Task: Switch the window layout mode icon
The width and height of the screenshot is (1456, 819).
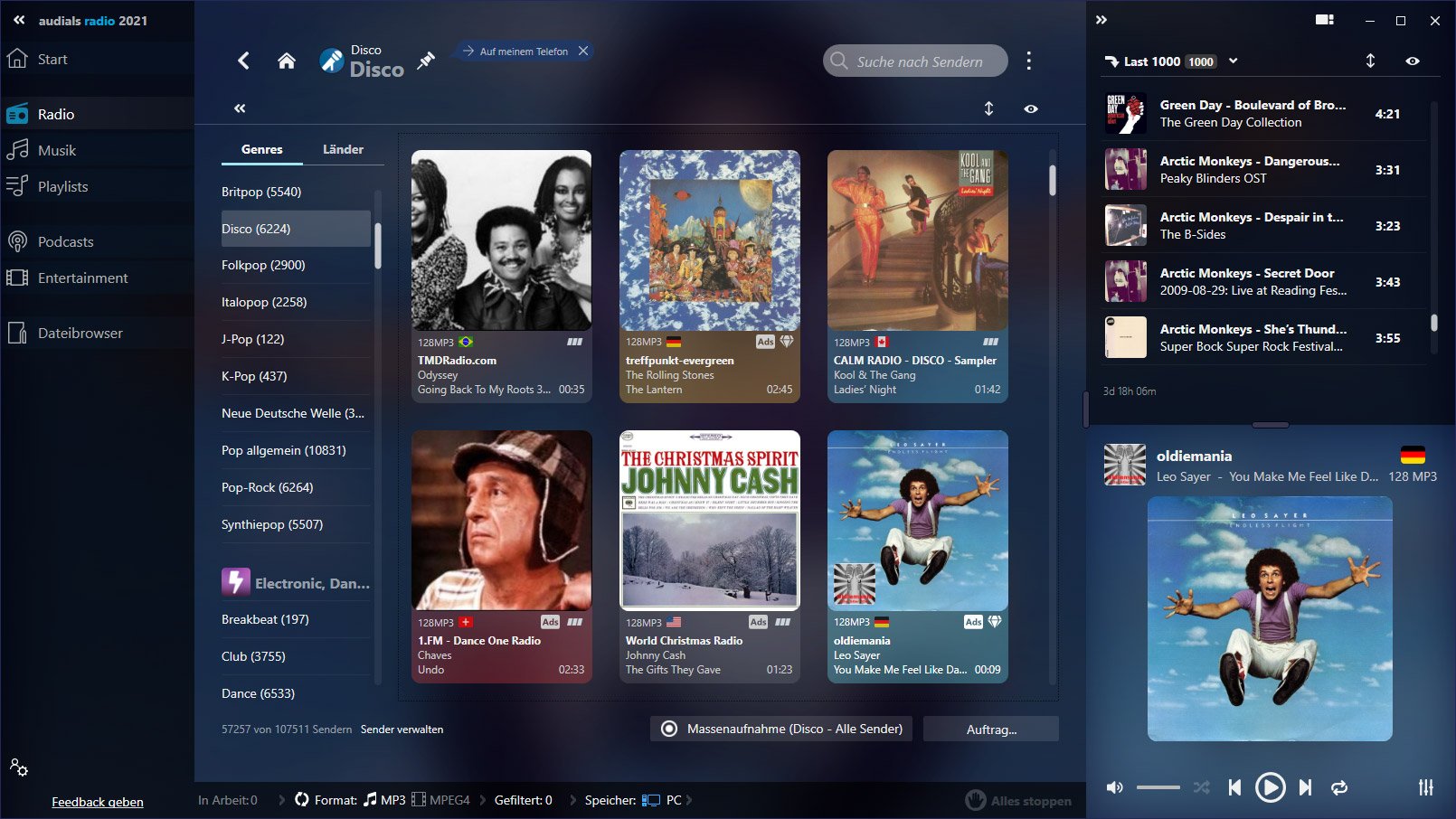Action: (x=1325, y=20)
